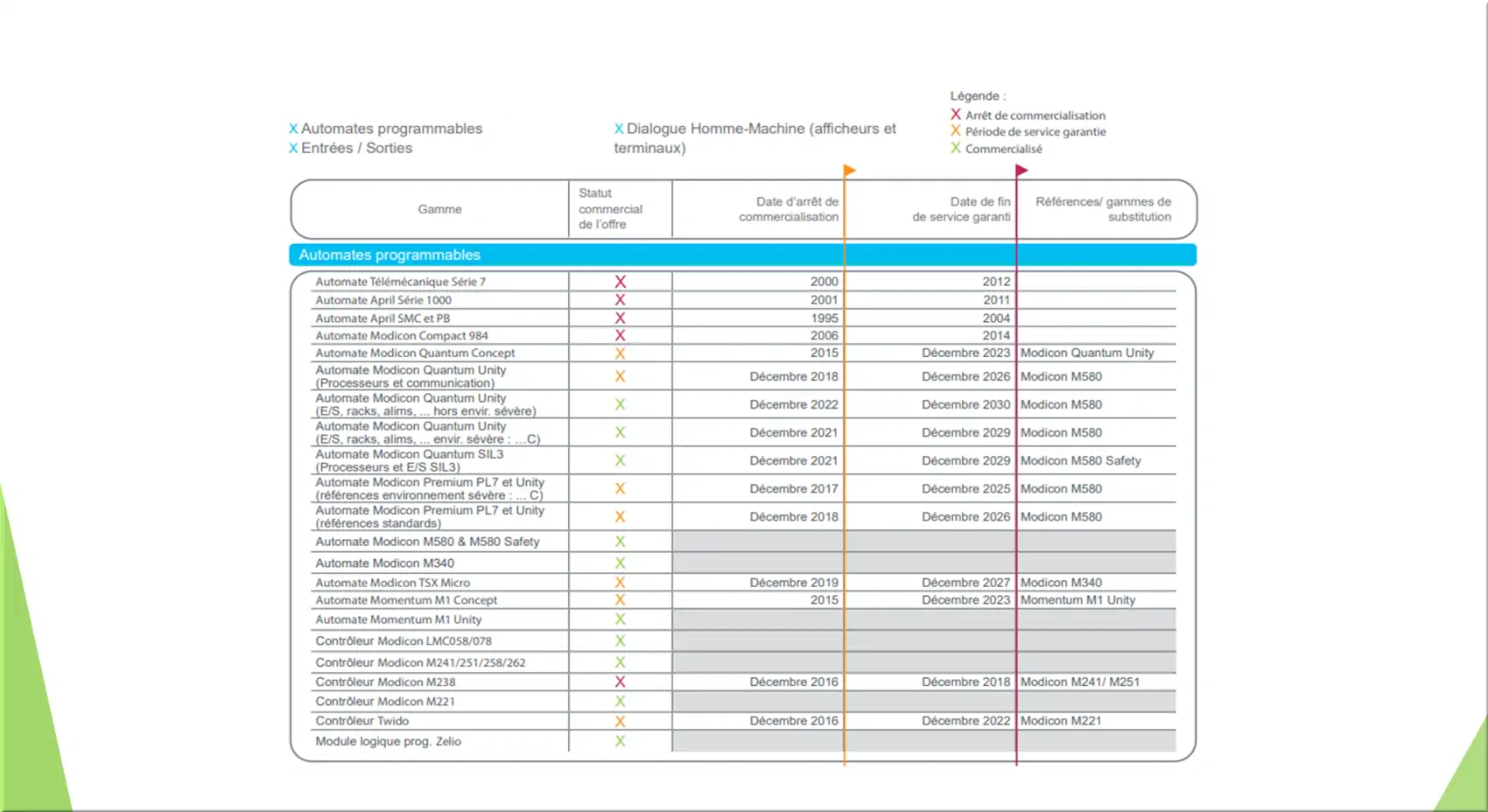
Task: Click the status X for Automate Modicon Compact 984
Action: point(620,336)
